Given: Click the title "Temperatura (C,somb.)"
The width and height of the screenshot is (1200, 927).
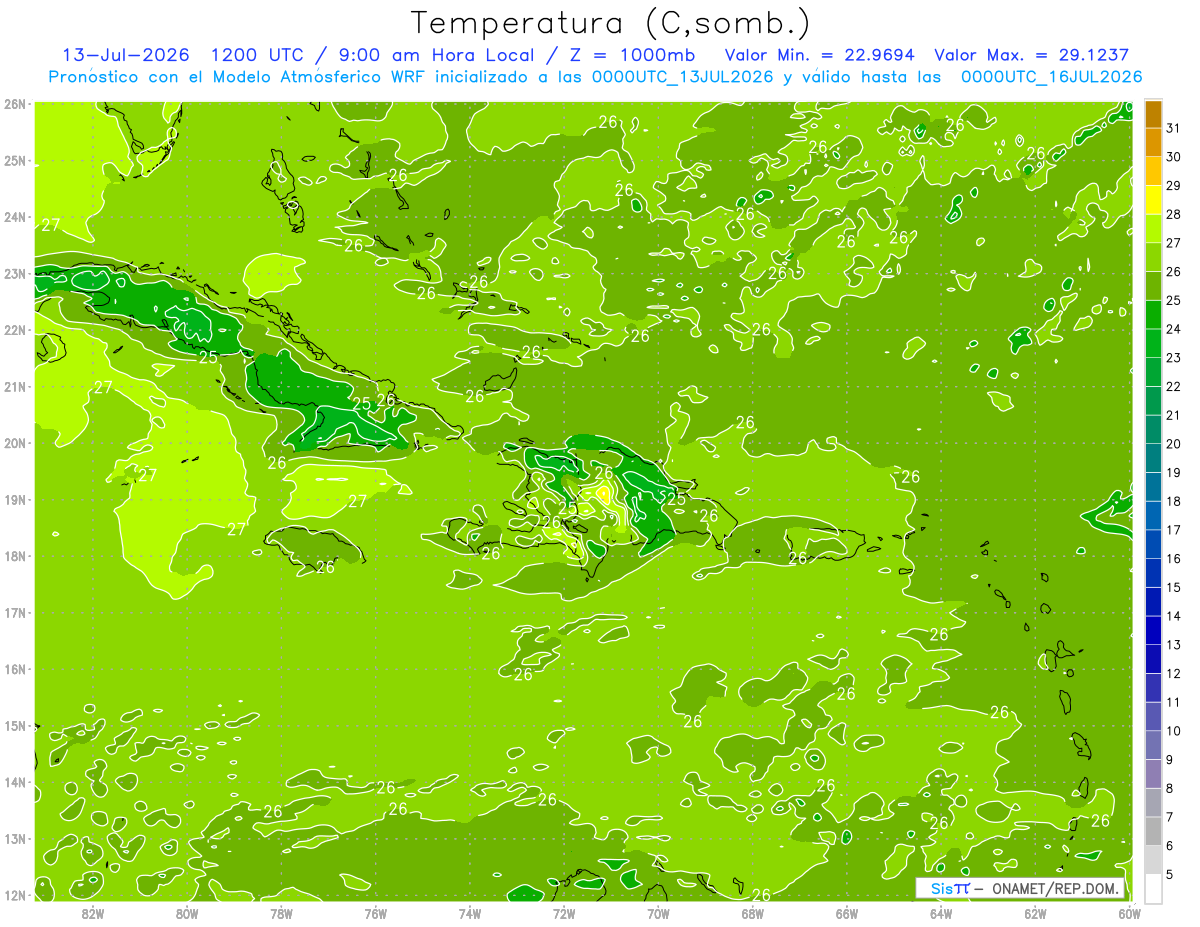Looking at the screenshot, I should (611, 23).
